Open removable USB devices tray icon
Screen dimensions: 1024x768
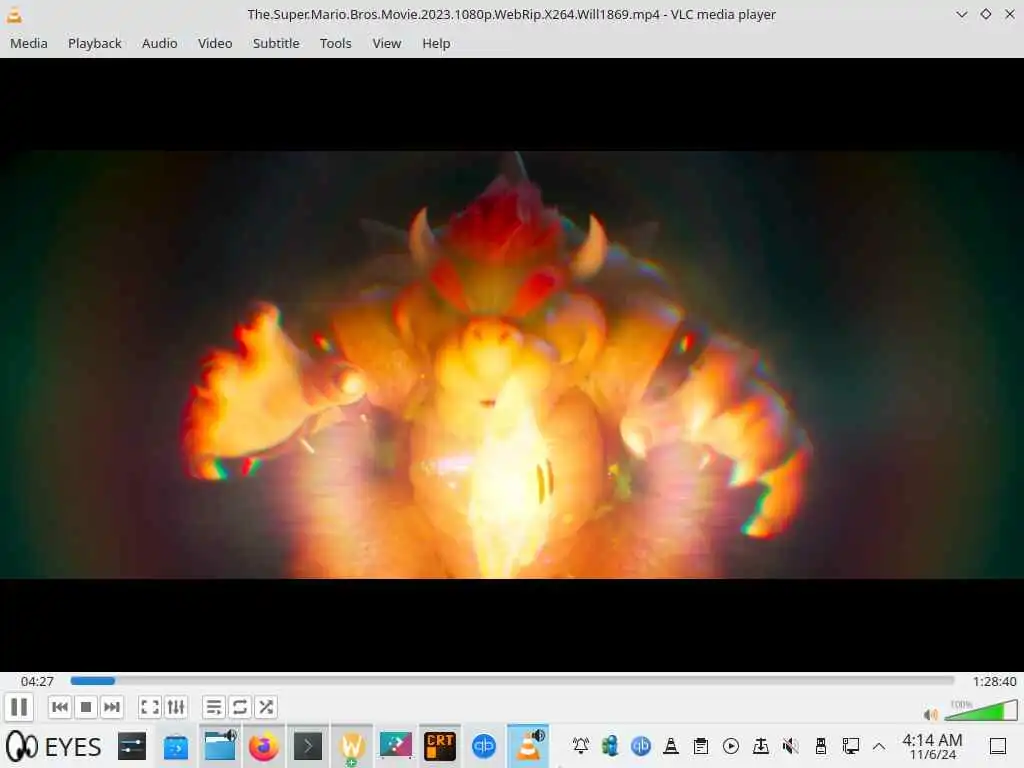tap(821, 746)
